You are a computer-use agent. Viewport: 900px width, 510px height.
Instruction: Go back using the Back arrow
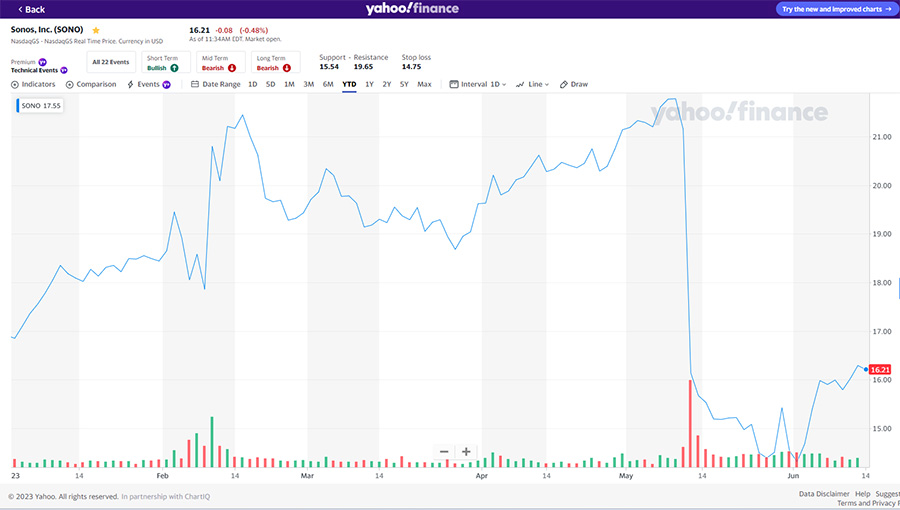31,9
